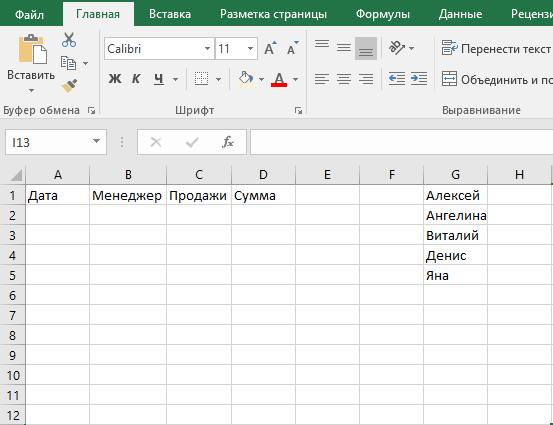Expand the font size 11 dropdown
Image resolution: width=553 pixels, height=425 pixels.
pyautogui.click(x=250, y=48)
